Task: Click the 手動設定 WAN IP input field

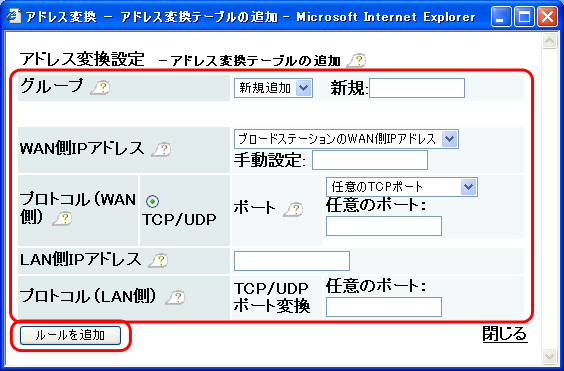Action: 370,160
